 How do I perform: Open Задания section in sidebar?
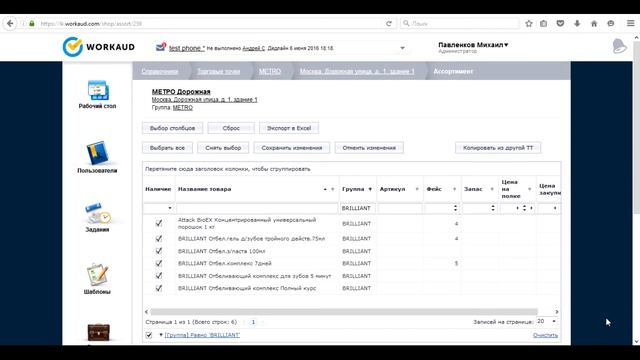click(97, 218)
